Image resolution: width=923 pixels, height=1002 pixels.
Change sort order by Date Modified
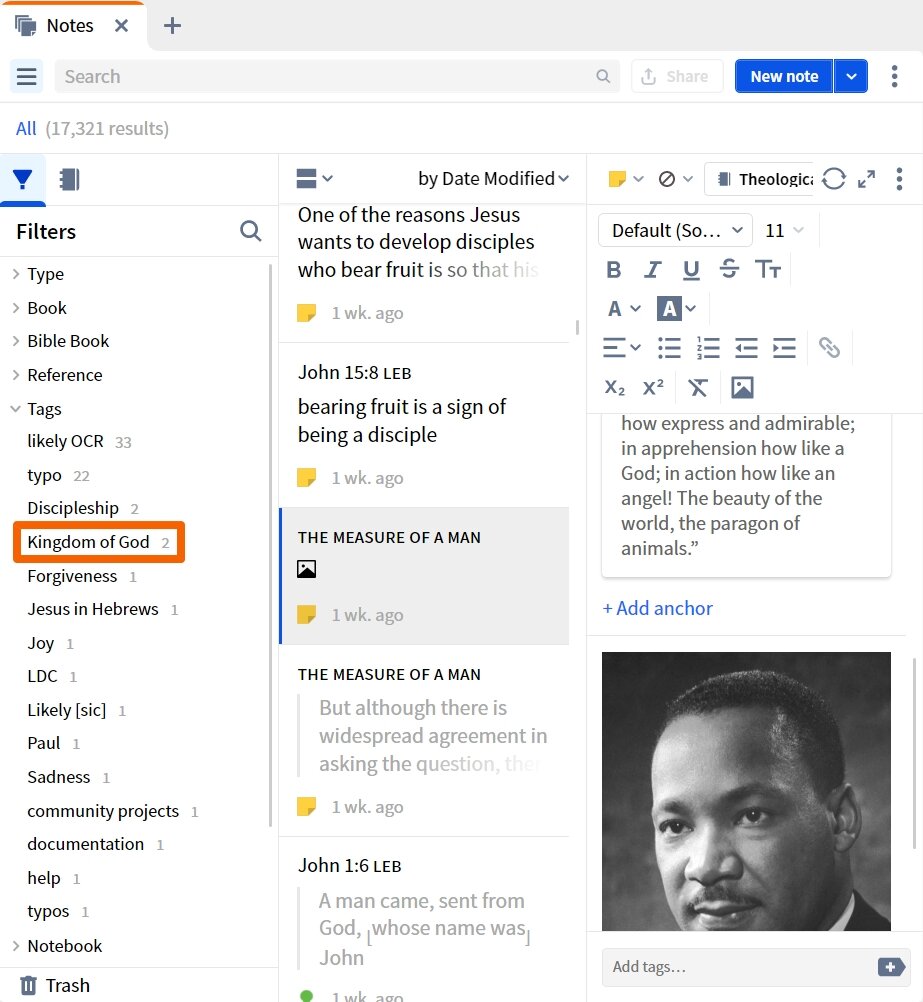point(493,178)
